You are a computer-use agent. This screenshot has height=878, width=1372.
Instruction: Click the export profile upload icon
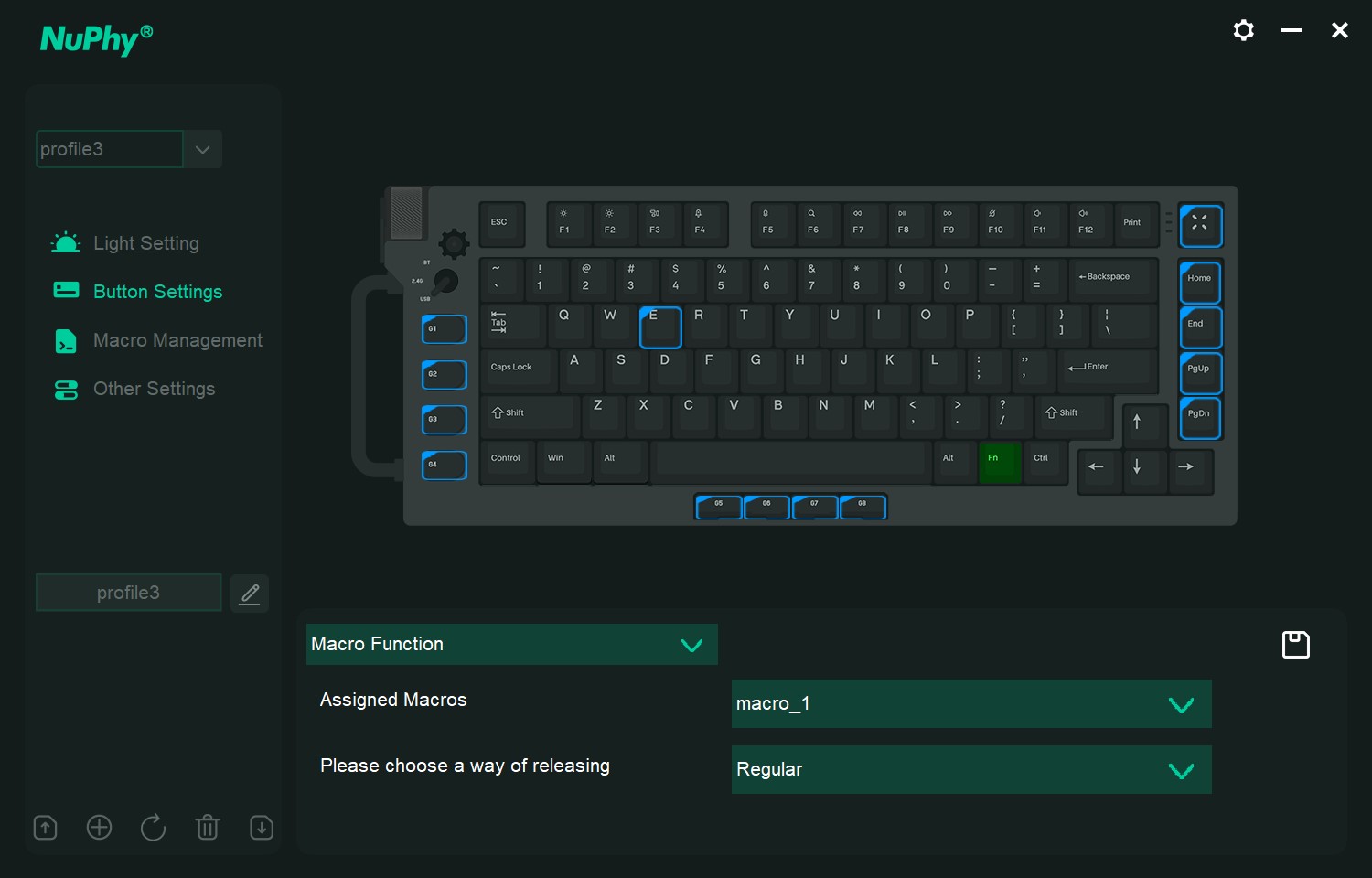(x=45, y=827)
